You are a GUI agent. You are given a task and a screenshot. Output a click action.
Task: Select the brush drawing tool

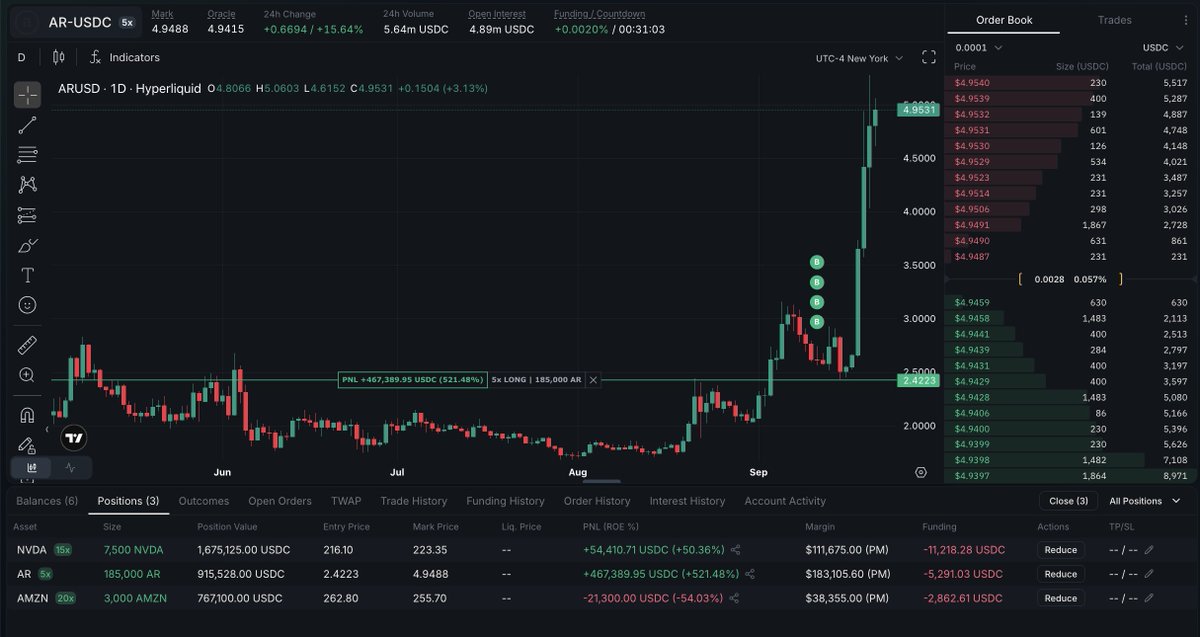[x=27, y=245]
